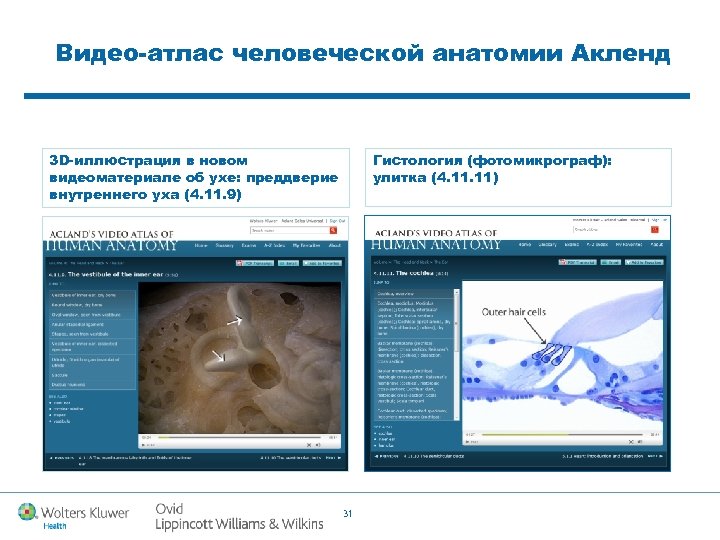
Task: Open Home in the cochlea screenshot navigation
Action: pos(525,245)
